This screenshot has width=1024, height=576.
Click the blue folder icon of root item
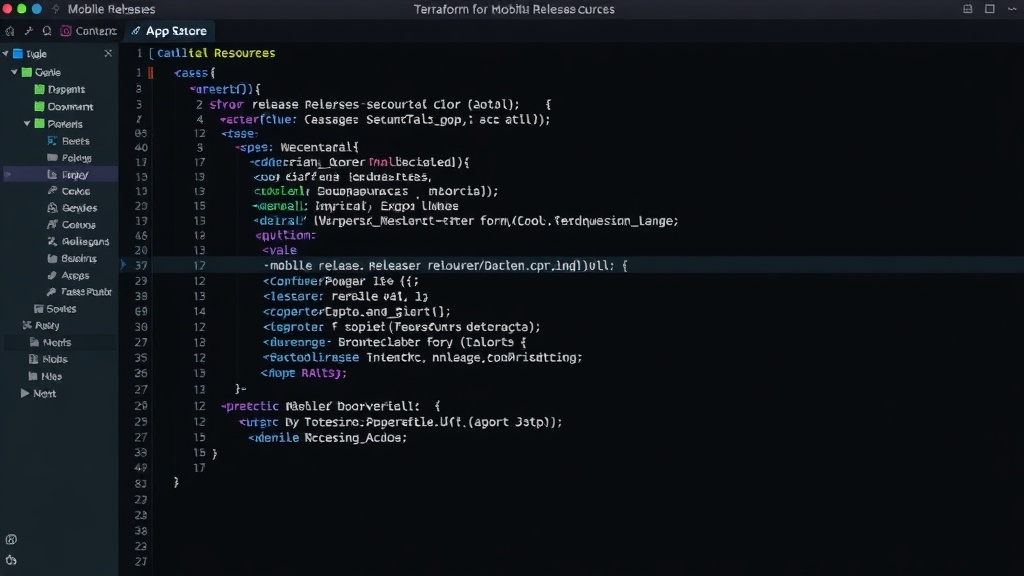[x=18, y=54]
